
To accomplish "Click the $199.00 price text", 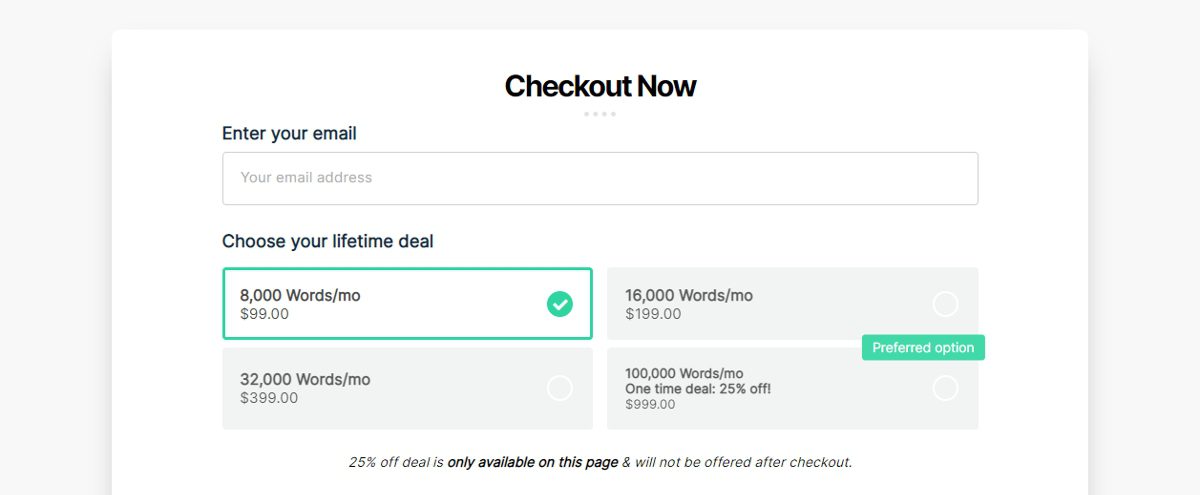I will 653,314.
